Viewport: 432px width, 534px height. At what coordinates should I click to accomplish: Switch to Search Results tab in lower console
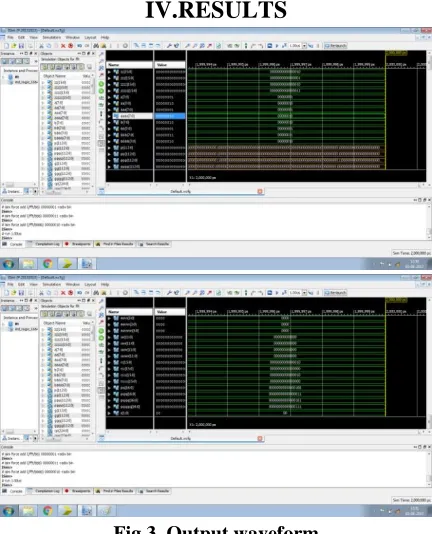154,491
